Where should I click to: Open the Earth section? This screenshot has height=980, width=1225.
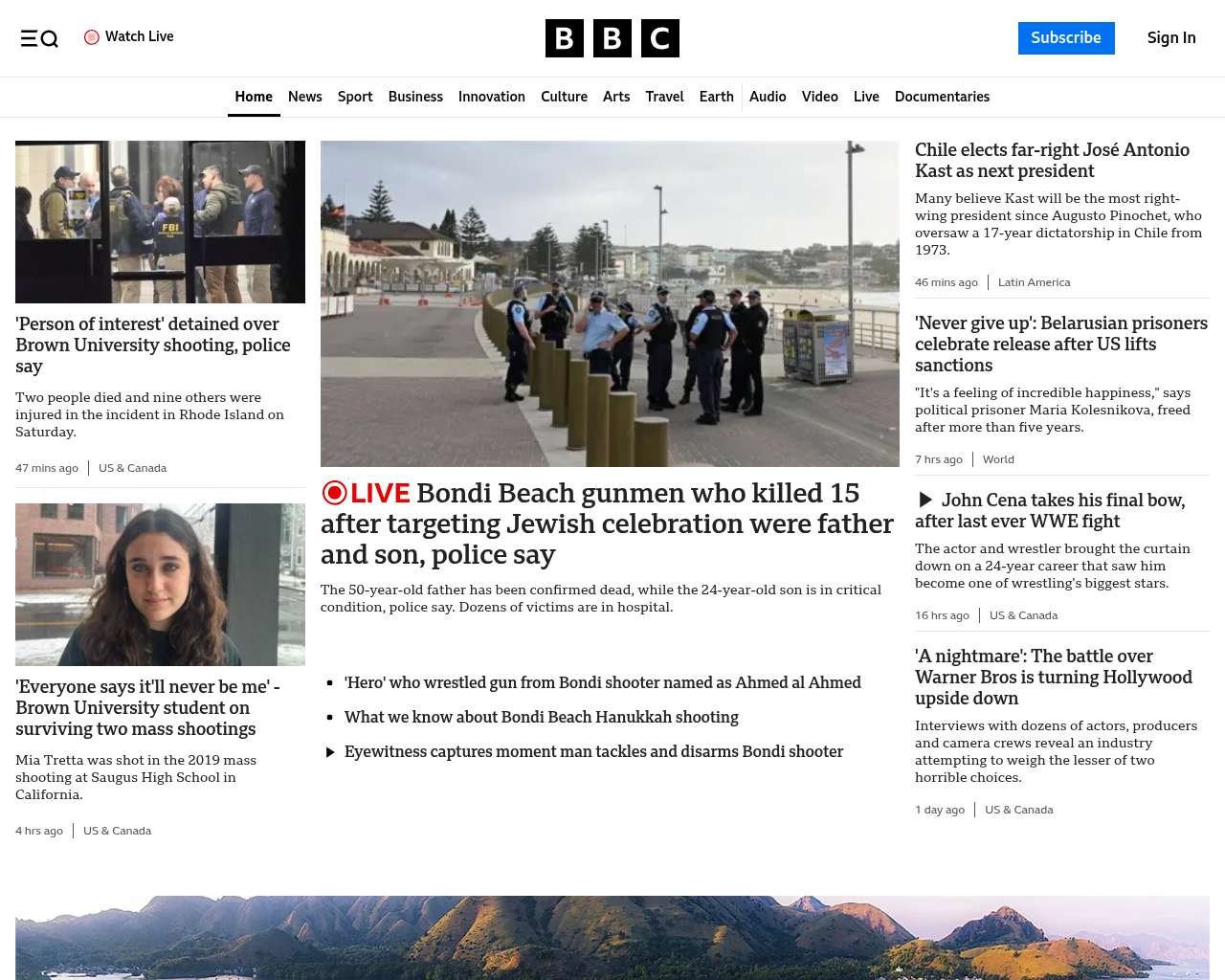(x=716, y=97)
